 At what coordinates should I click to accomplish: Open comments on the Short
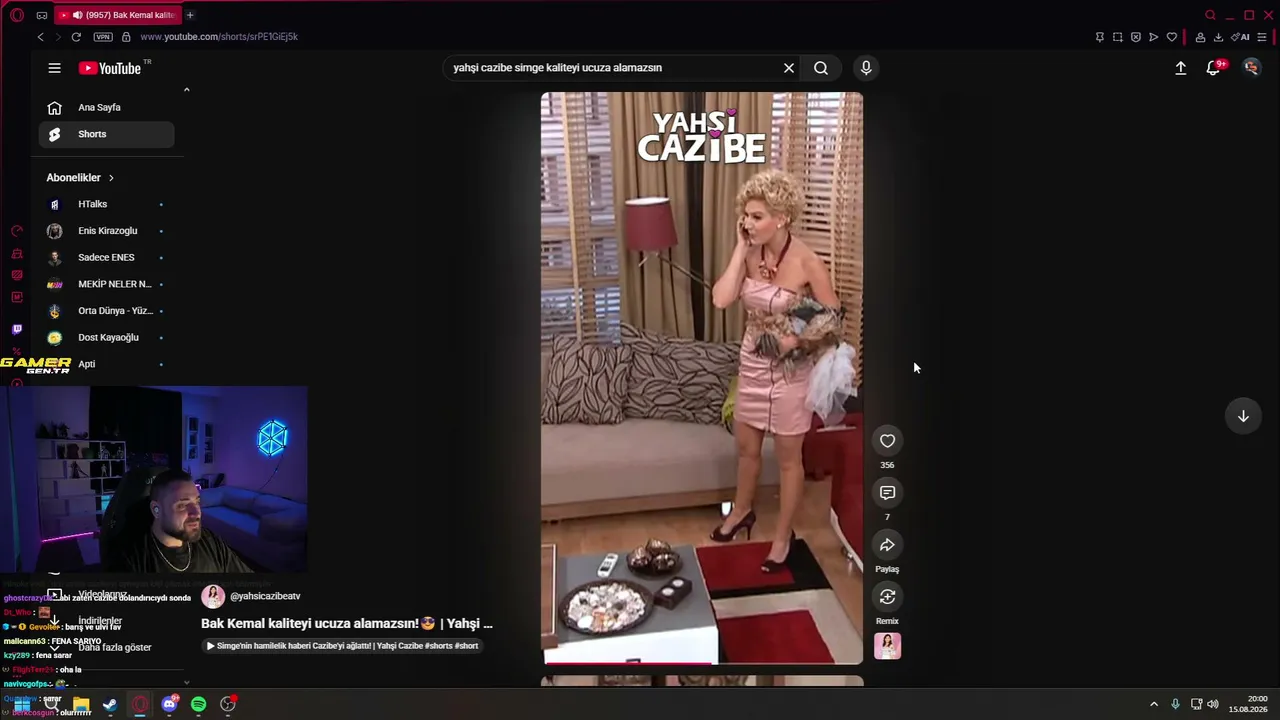pyautogui.click(x=887, y=493)
